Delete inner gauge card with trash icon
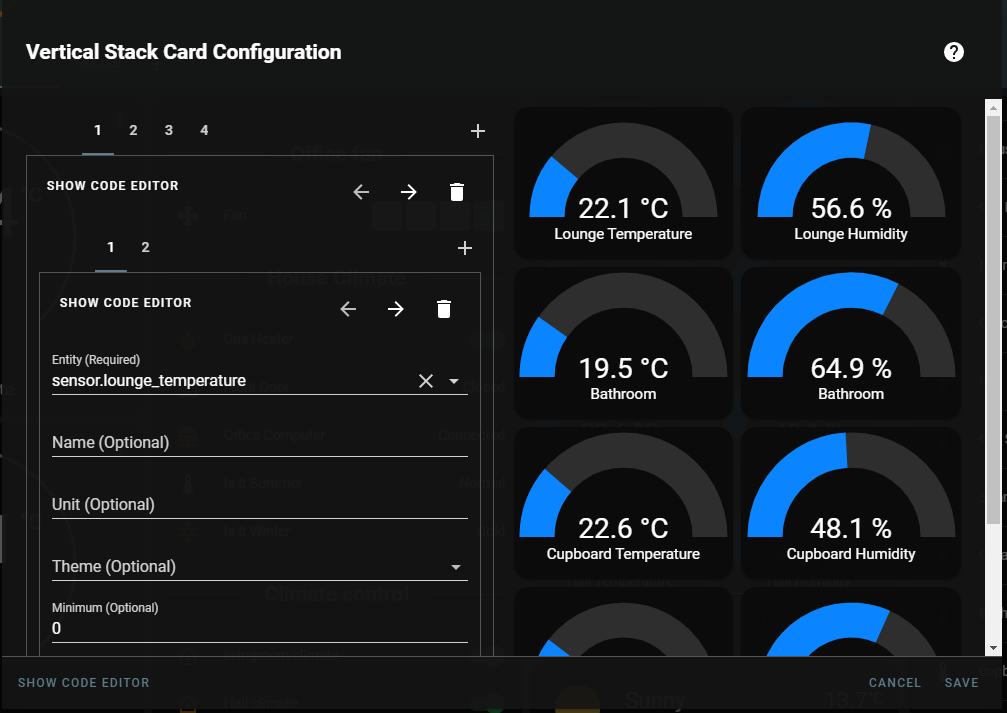The image size is (1007, 713). (444, 309)
